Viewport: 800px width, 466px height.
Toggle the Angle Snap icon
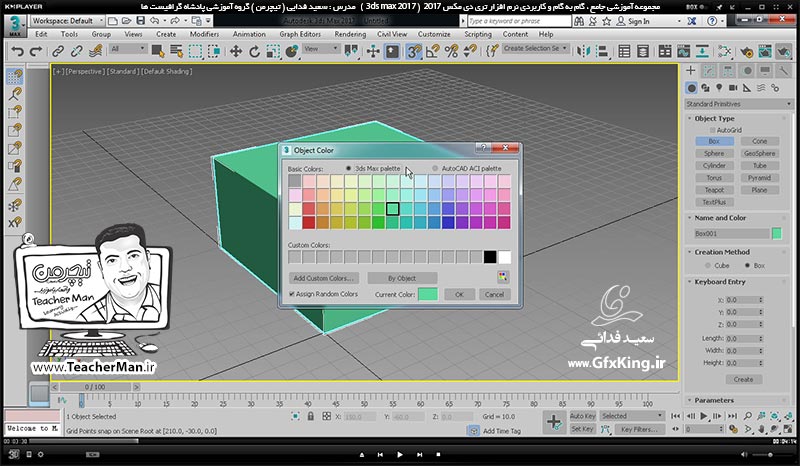click(433, 52)
